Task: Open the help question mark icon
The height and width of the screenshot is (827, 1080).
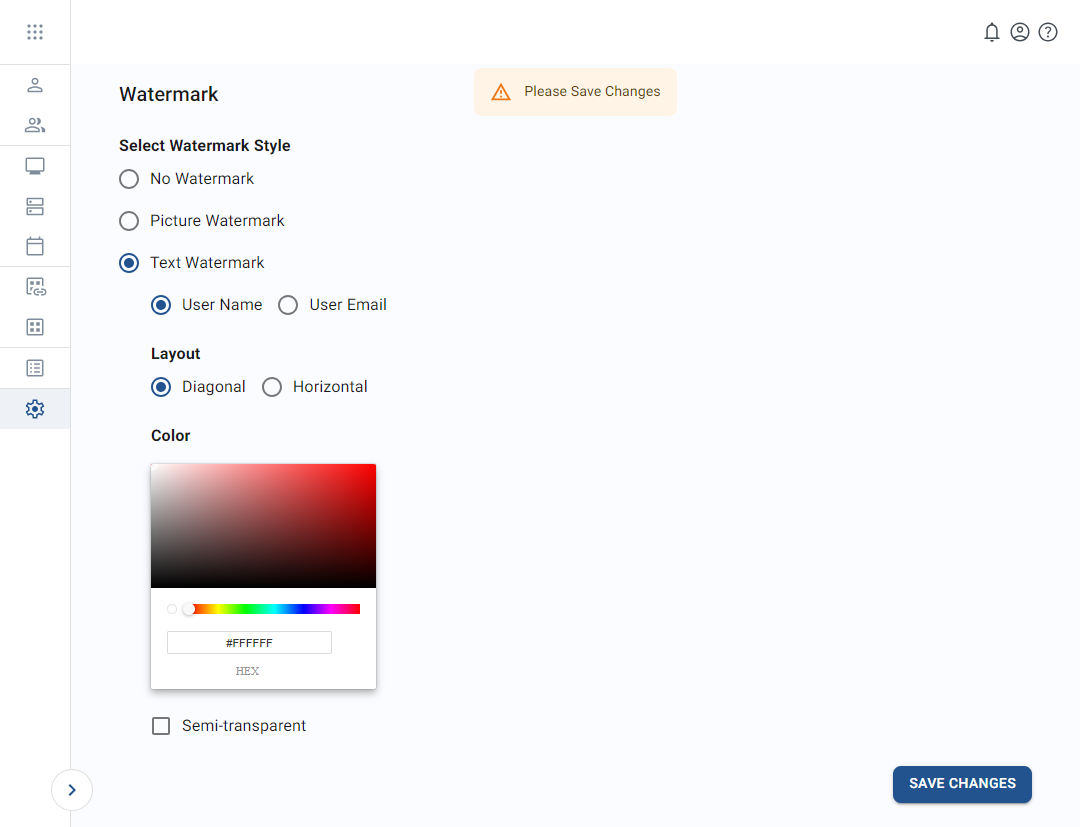Action: [1048, 31]
